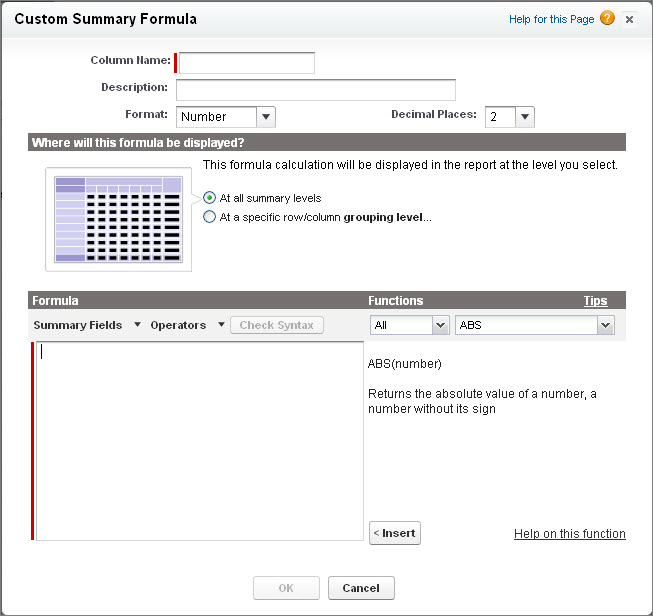This screenshot has height=616, width=653.
Task: Open the function list dropdown showing ABS
Action: [x=534, y=325]
